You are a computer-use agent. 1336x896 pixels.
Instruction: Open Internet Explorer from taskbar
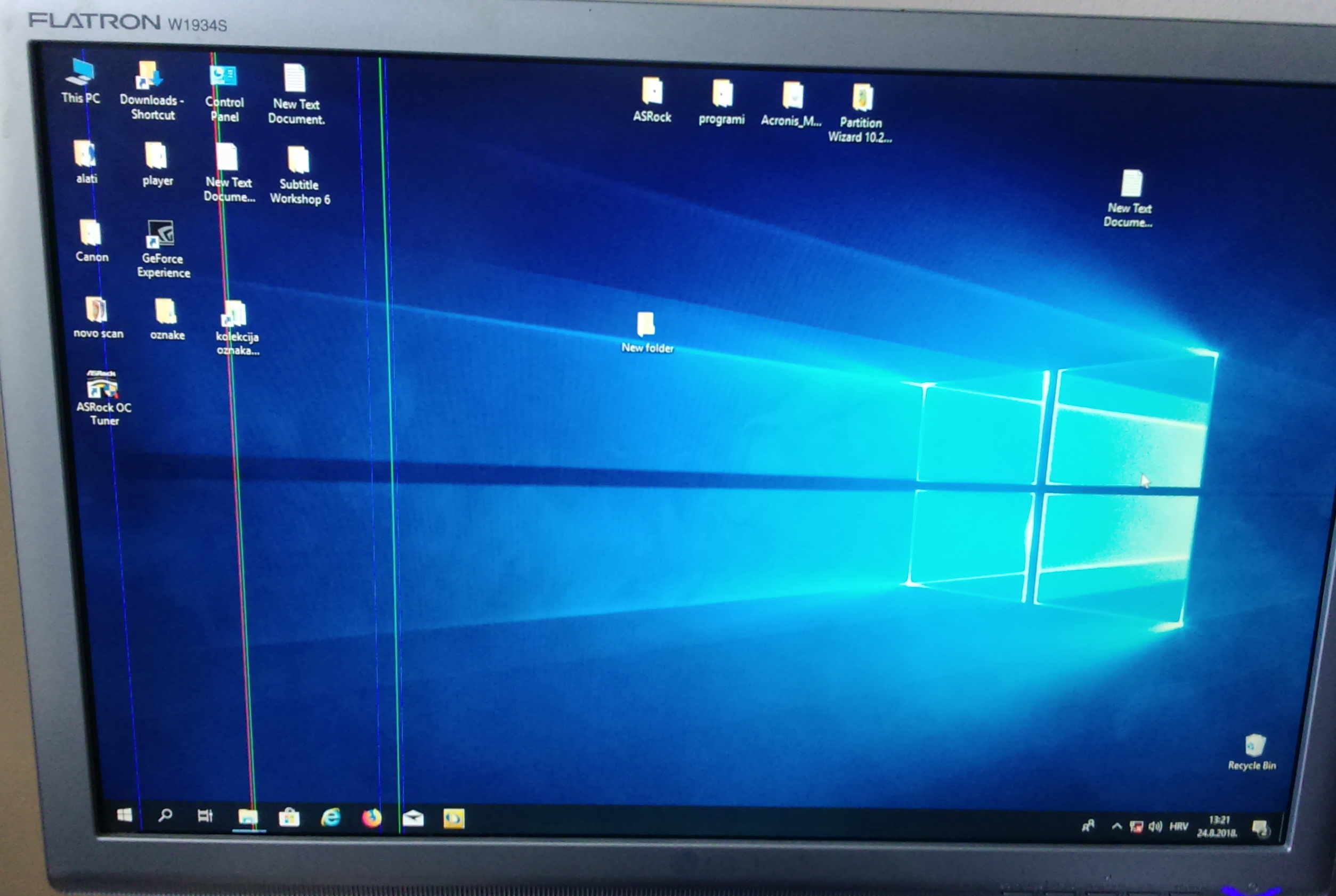coord(330,818)
